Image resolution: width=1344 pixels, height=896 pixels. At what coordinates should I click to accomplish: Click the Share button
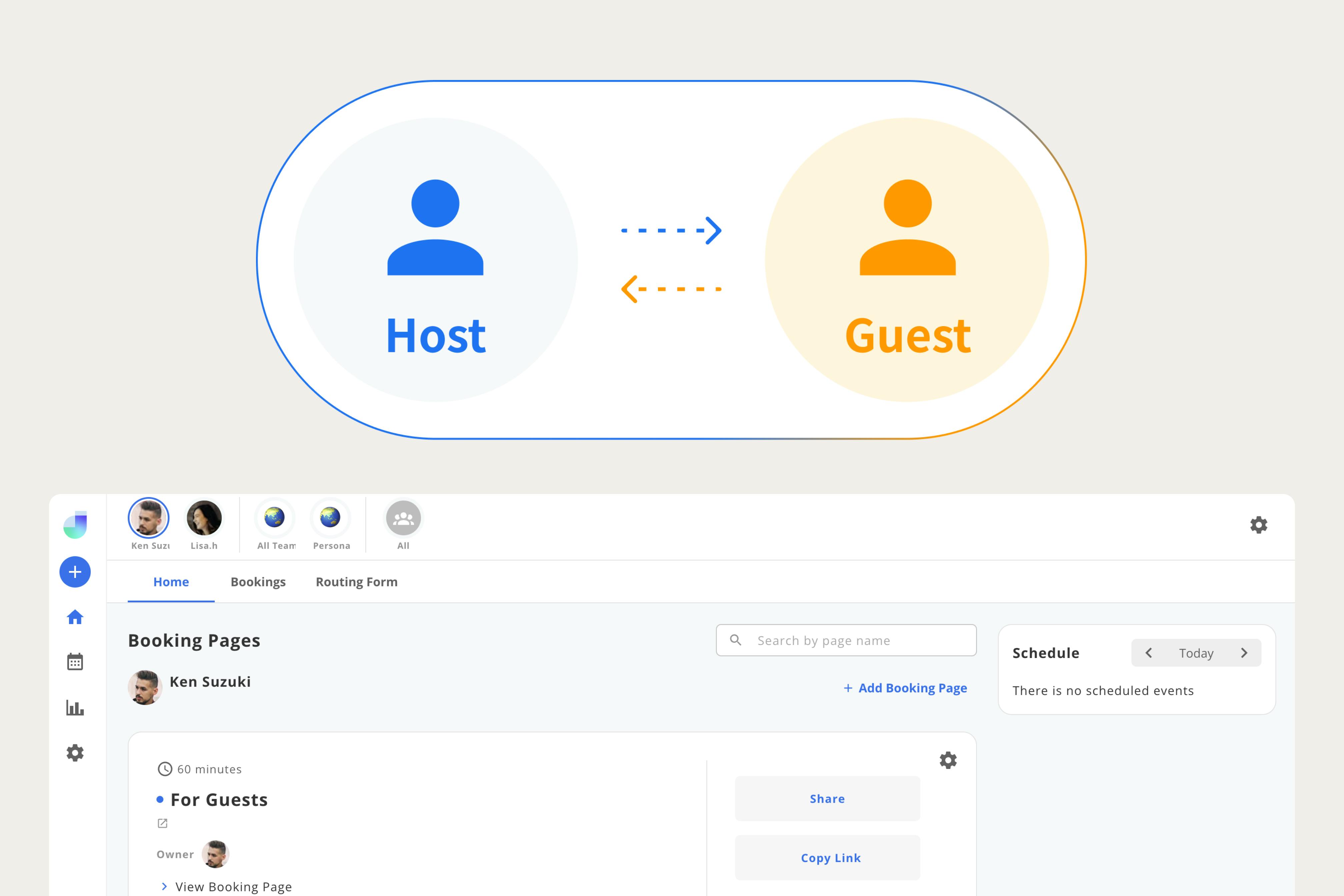point(827,799)
